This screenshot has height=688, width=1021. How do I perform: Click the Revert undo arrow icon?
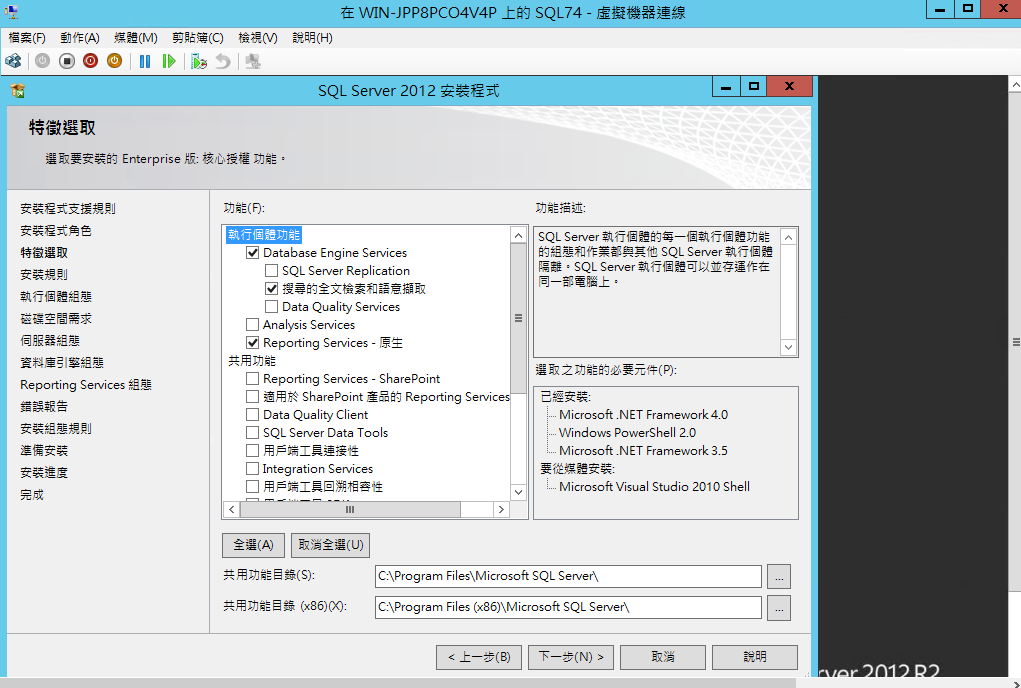pos(223,61)
